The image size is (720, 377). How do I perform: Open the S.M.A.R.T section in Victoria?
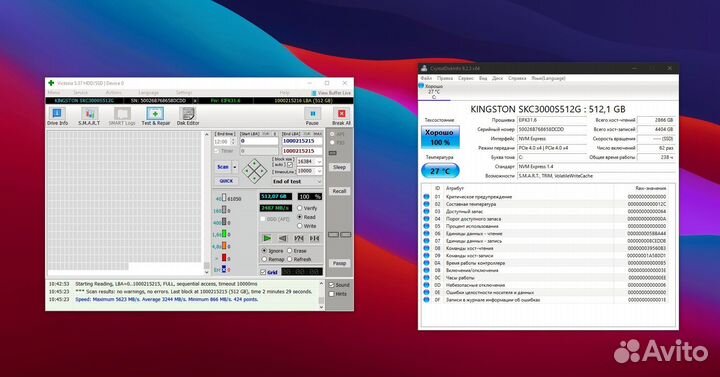[89, 116]
